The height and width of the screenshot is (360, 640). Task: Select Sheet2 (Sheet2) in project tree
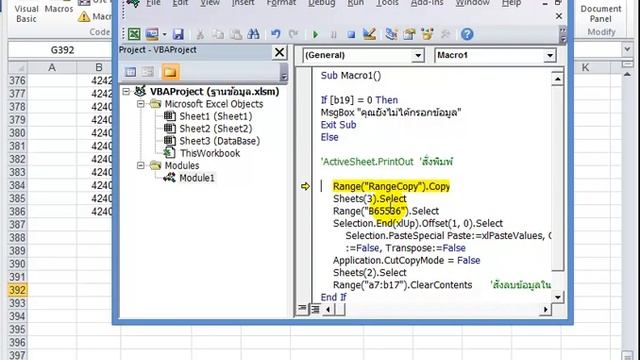point(216,129)
